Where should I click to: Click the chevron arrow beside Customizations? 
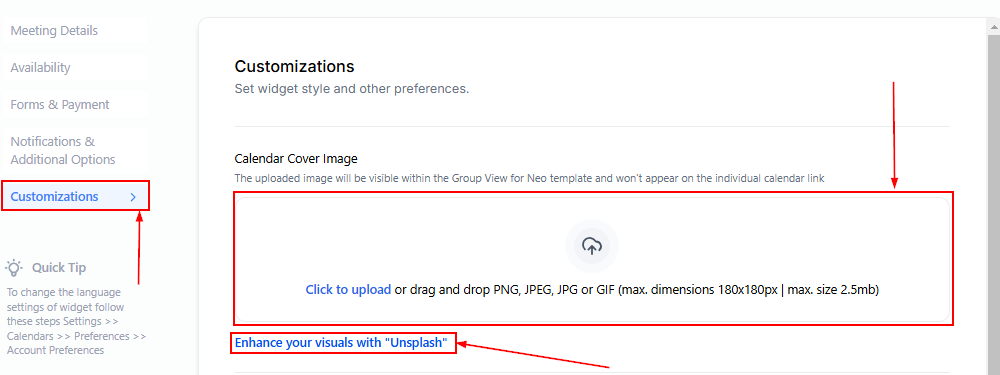[x=133, y=197]
